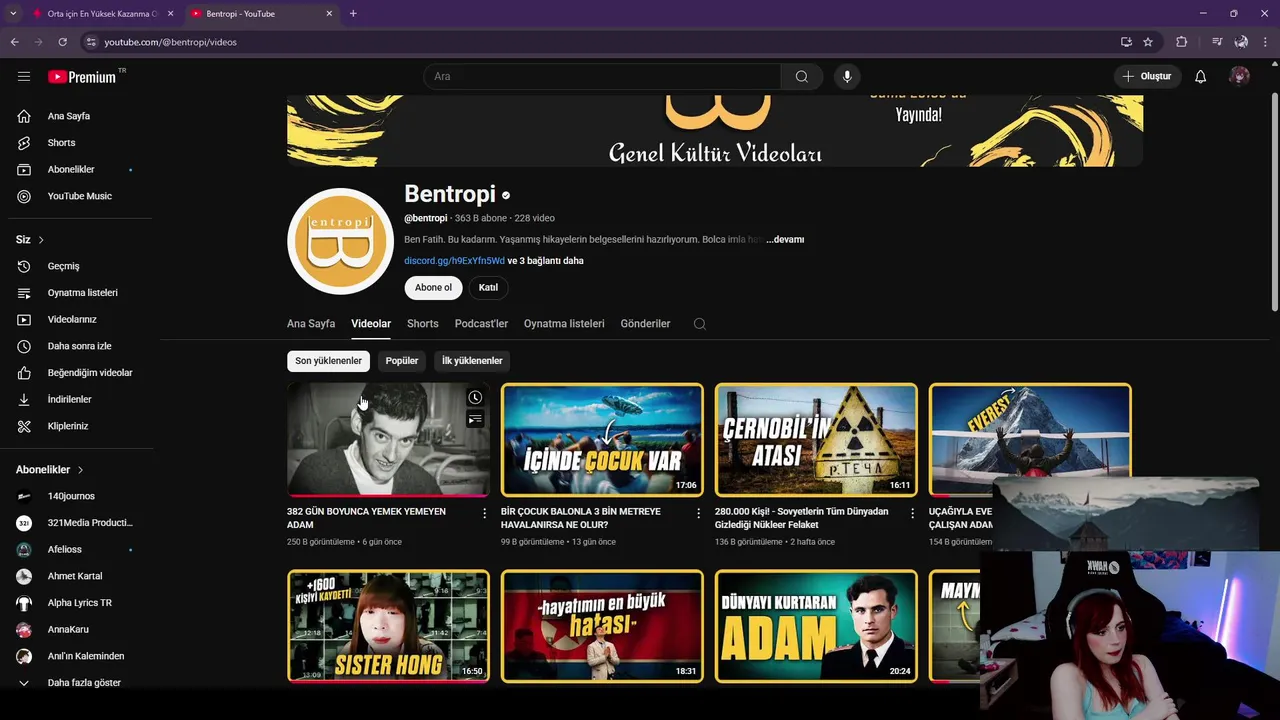This screenshot has width=1280, height=720.
Task: Click the Katıl button
Action: (x=488, y=288)
